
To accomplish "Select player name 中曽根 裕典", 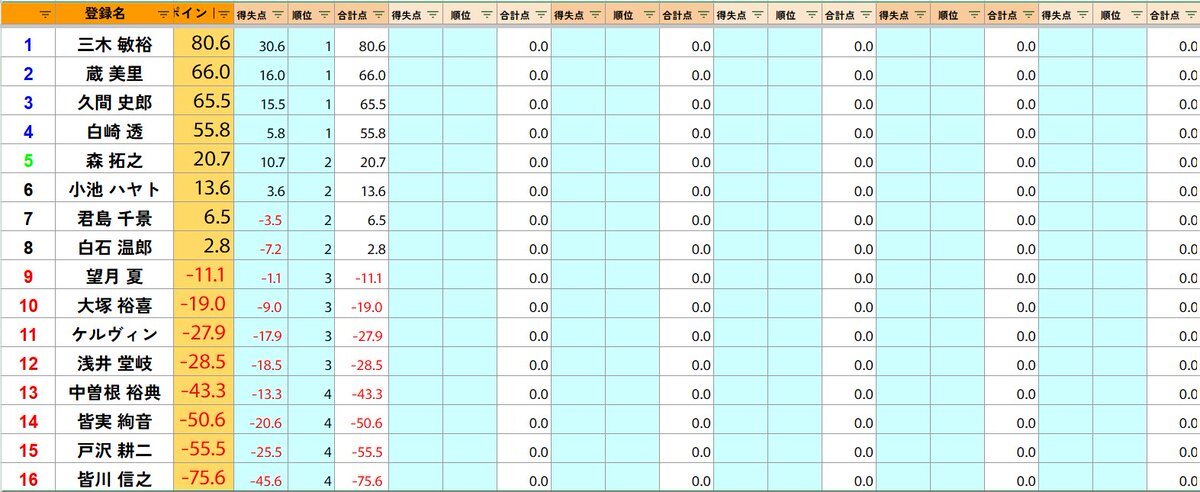I will point(114,393).
